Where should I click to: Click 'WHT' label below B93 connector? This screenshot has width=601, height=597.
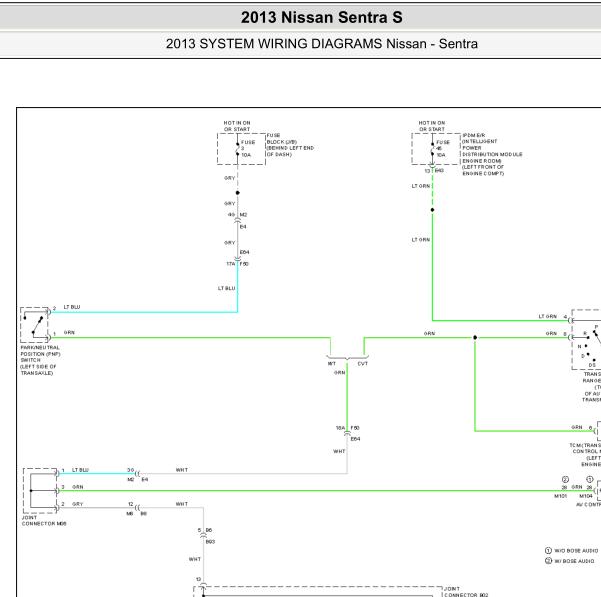(x=195, y=559)
